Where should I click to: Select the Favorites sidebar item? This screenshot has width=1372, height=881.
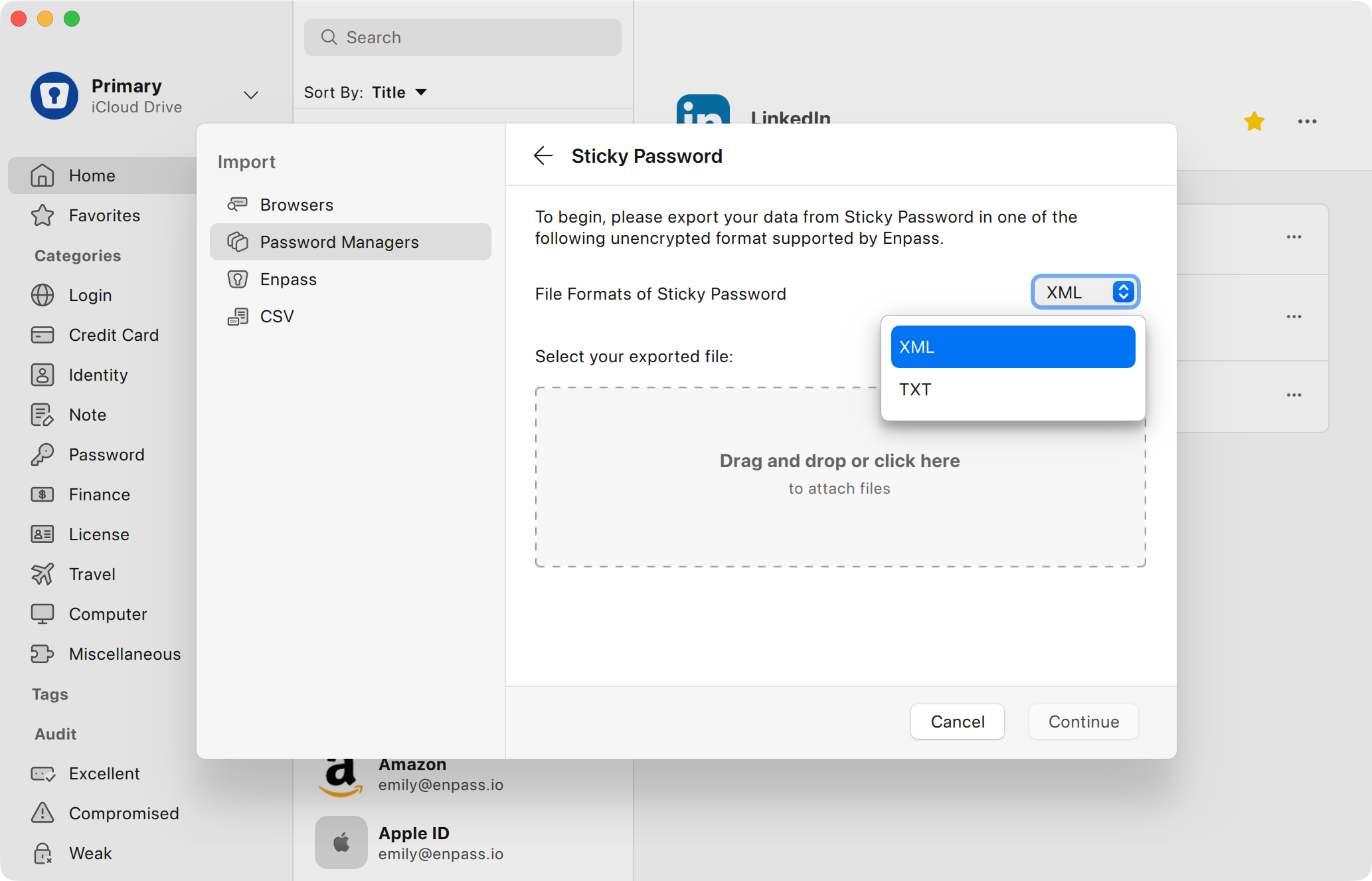coord(102,215)
